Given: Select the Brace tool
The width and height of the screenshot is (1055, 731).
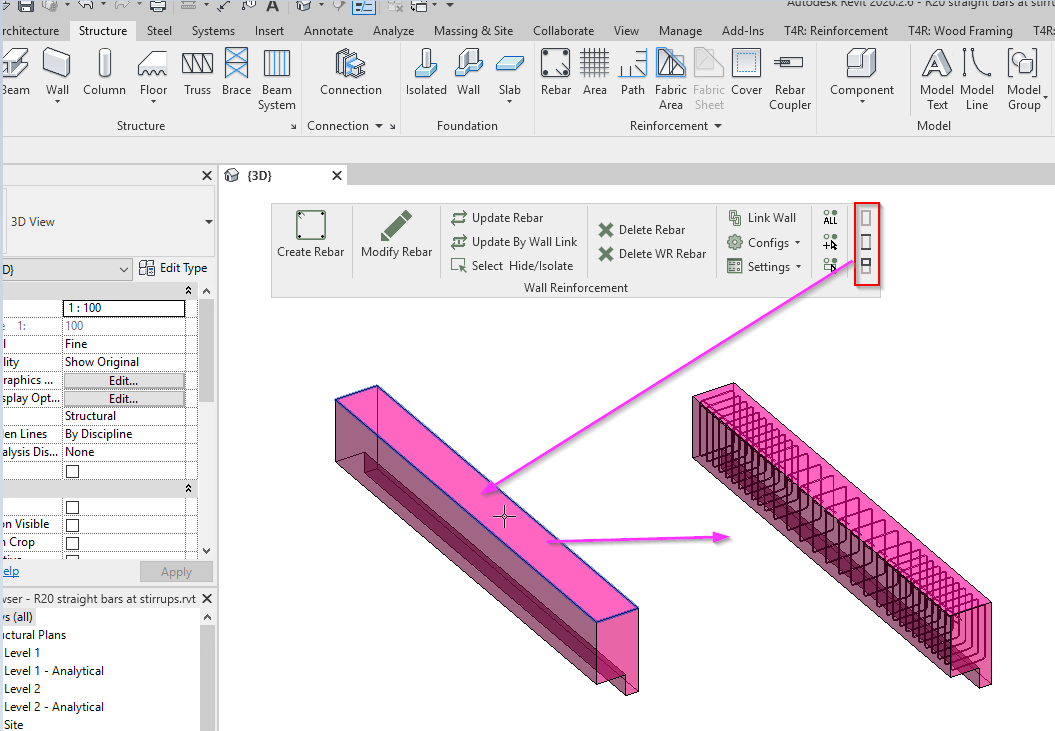Looking at the screenshot, I should click(x=236, y=72).
